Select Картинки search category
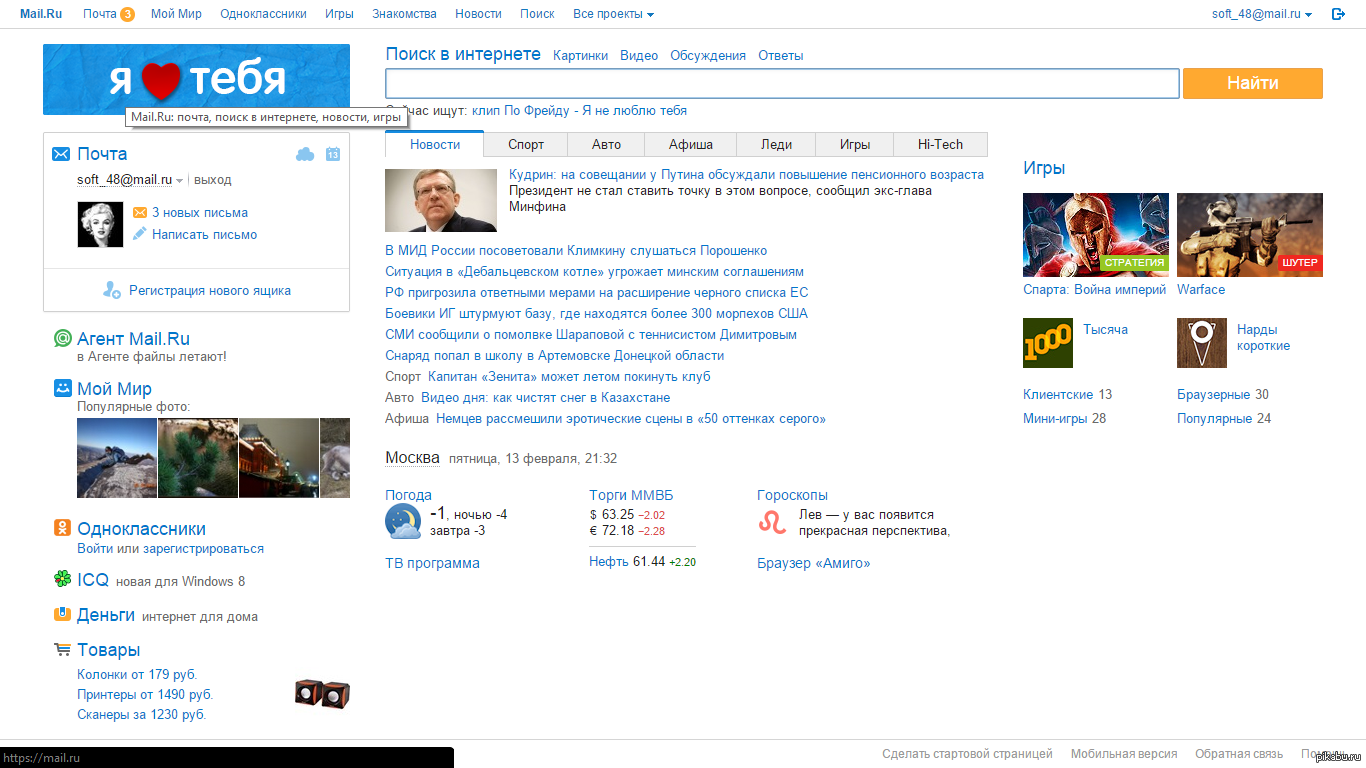The height and width of the screenshot is (768, 1366). pos(580,56)
